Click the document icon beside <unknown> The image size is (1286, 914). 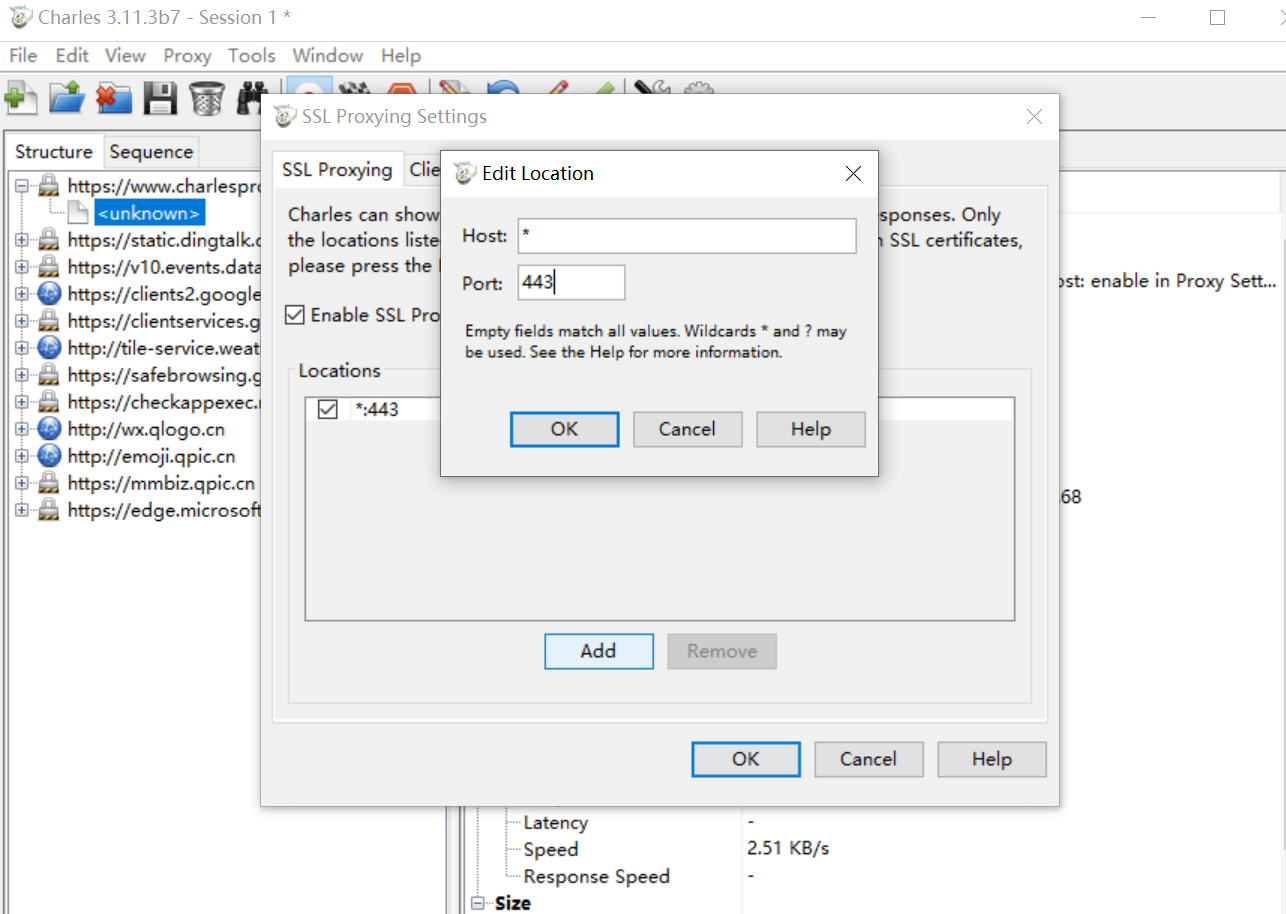click(78, 213)
